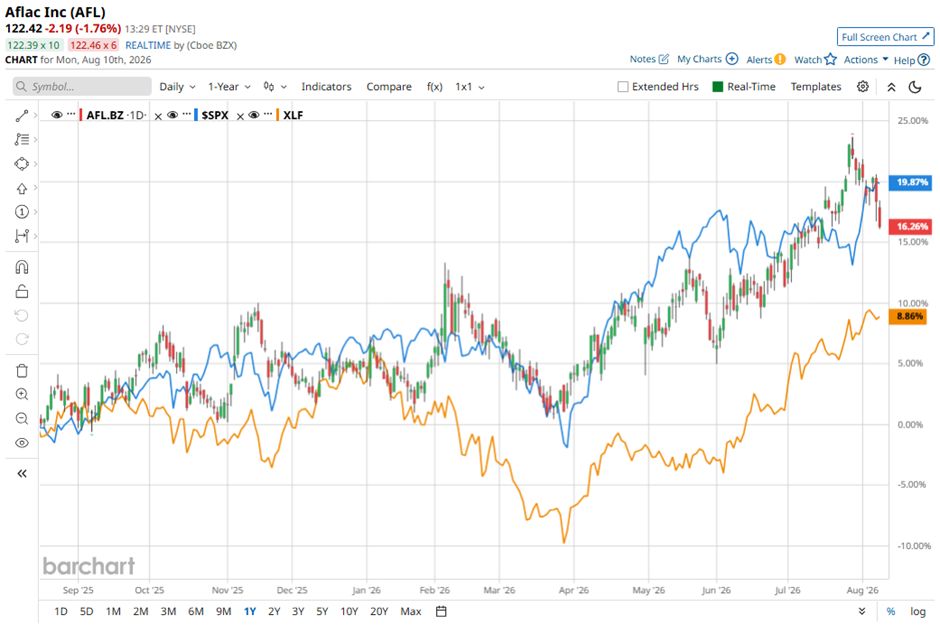Image resolution: width=940 pixels, height=625 pixels.
Task: Zoom out with the magnifier minus icon
Action: [22, 418]
